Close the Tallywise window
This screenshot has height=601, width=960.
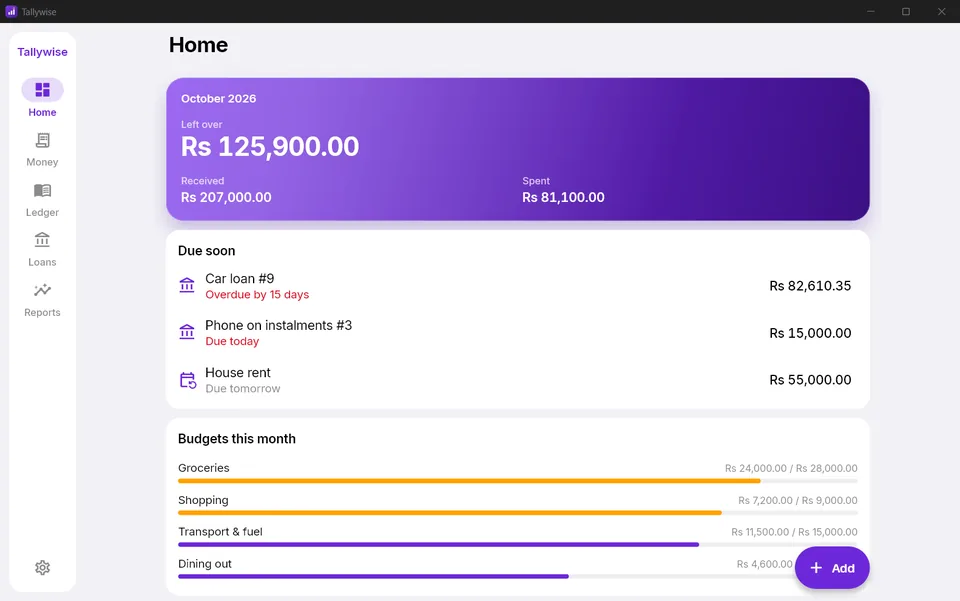click(942, 12)
